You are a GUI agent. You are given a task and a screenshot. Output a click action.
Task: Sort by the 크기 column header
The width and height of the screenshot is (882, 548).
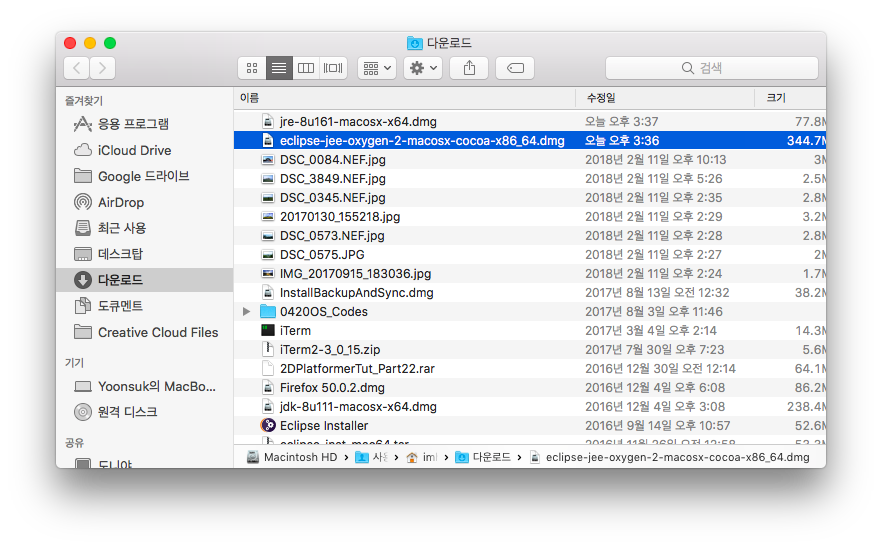click(790, 98)
